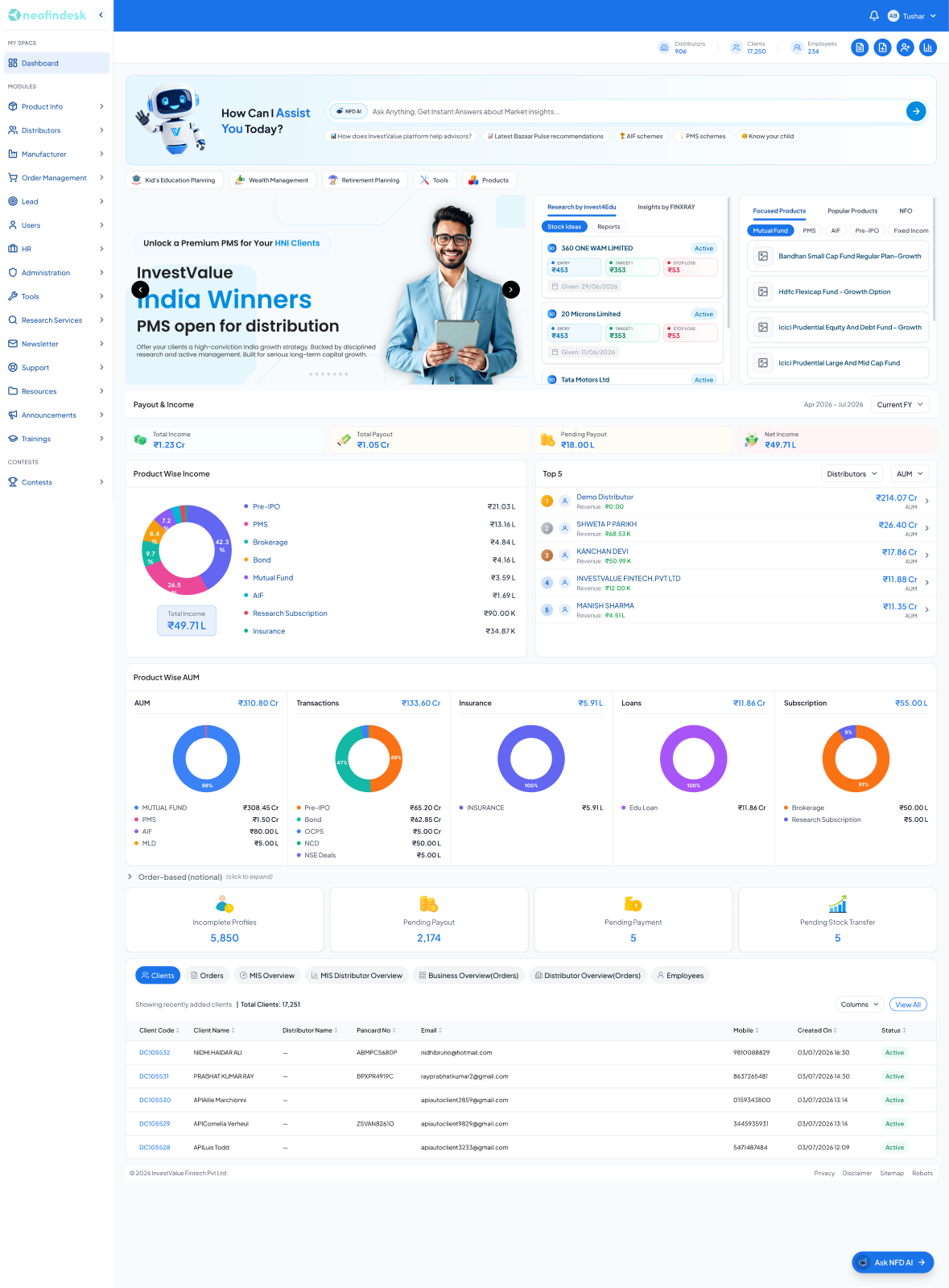Open the Employees tab
The height and width of the screenshot is (1288, 949).
(680, 976)
